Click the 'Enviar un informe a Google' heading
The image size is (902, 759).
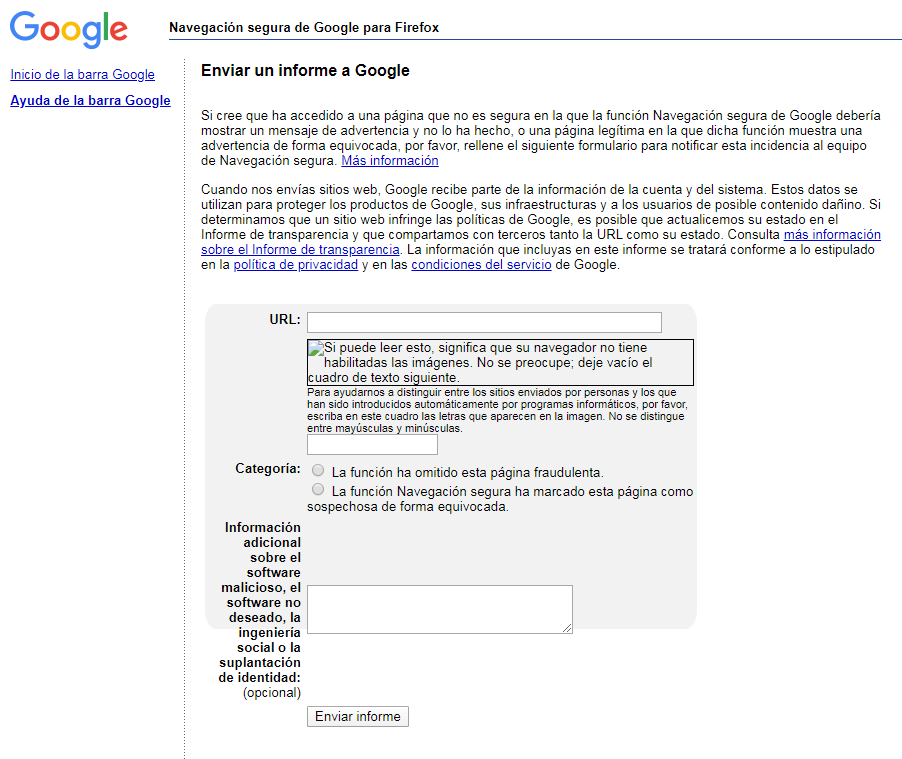click(305, 70)
